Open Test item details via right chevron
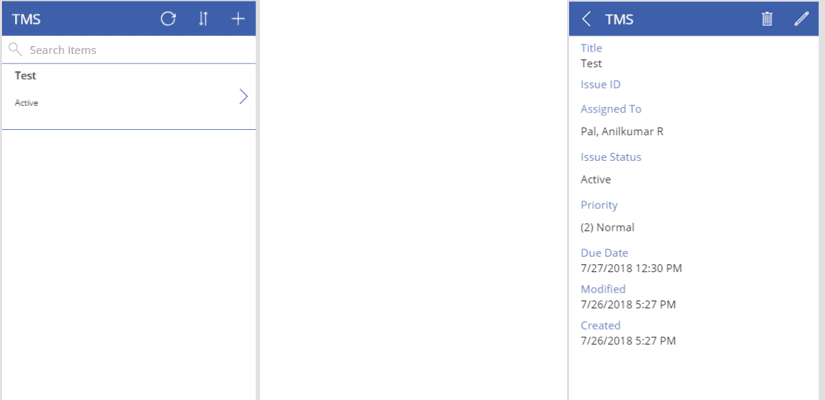This screenshot has width=825, height=400. 243,96
